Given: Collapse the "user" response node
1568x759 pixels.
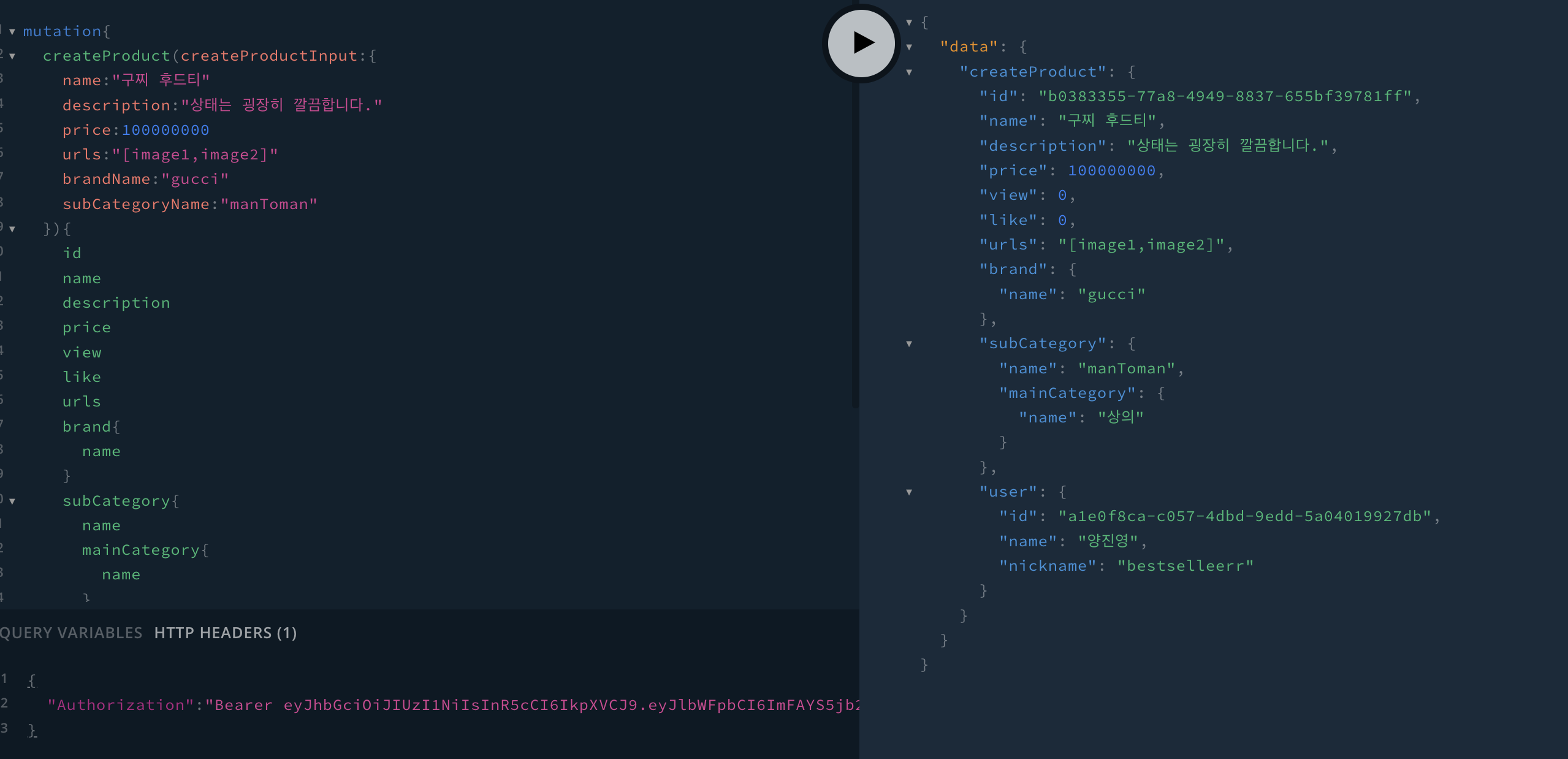Looking at the screenshot, I should click(909, 492).
